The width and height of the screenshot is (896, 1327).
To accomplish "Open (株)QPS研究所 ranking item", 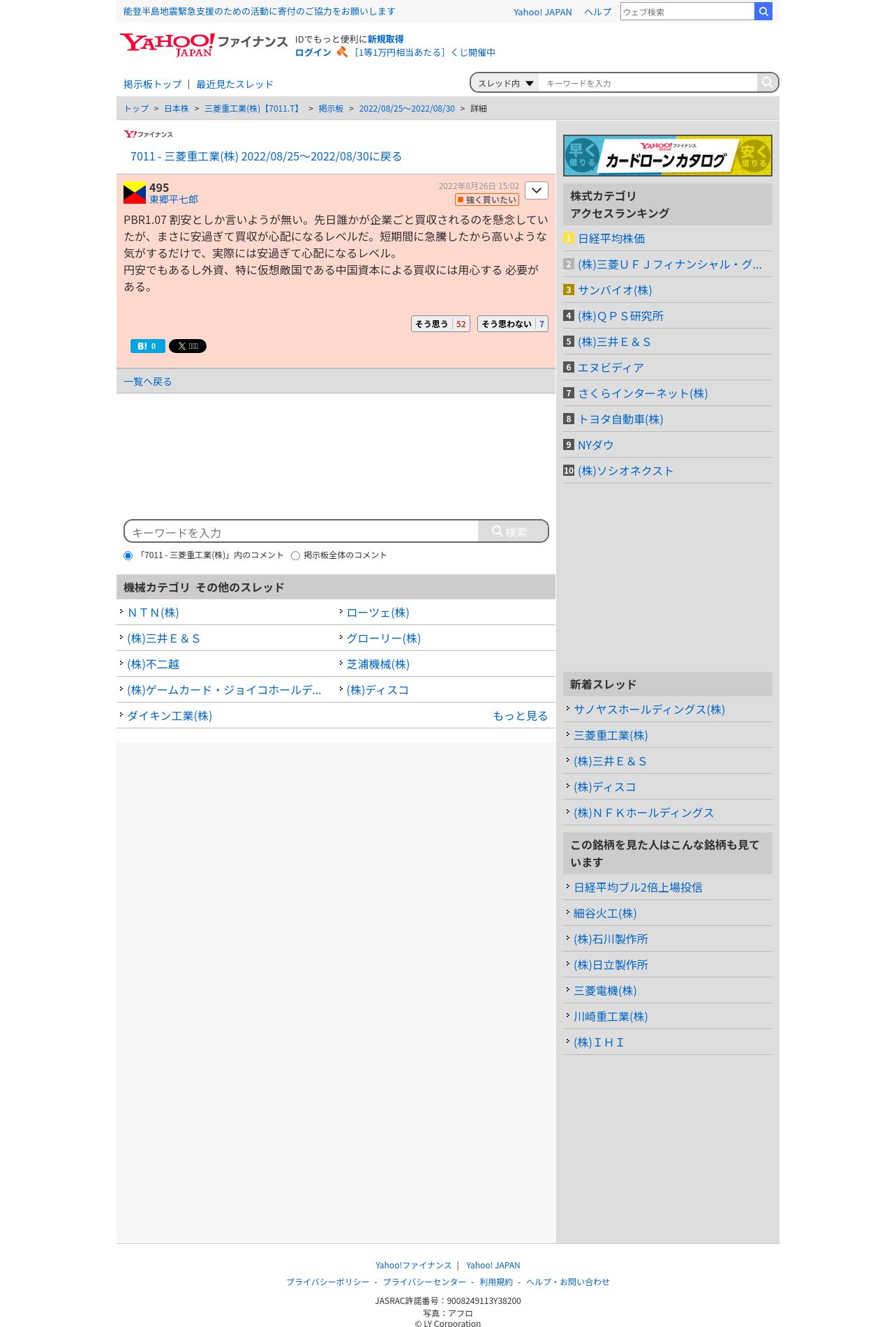I will (620, 316).
